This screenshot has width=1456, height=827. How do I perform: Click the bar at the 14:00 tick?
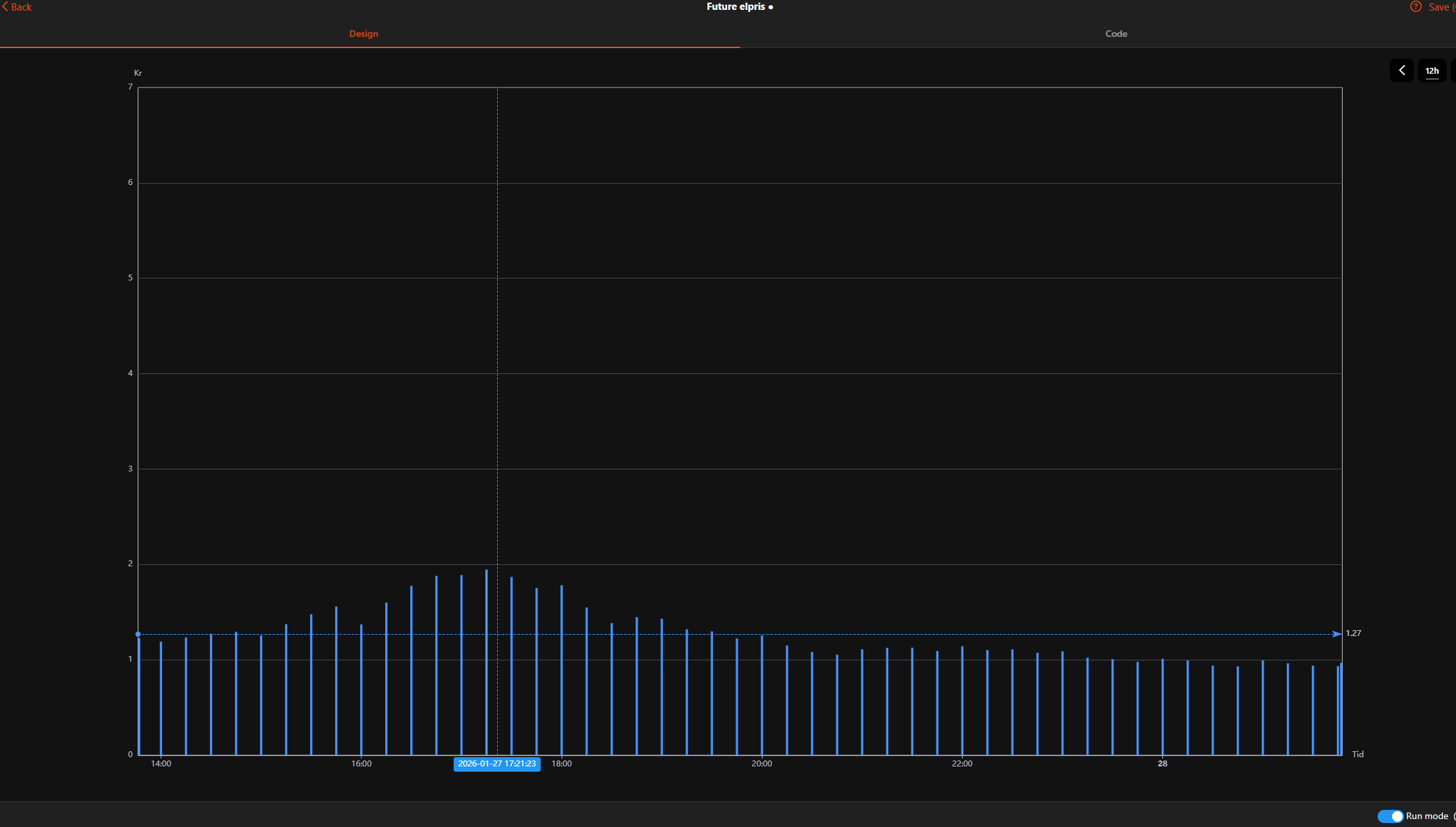(161, 698)
